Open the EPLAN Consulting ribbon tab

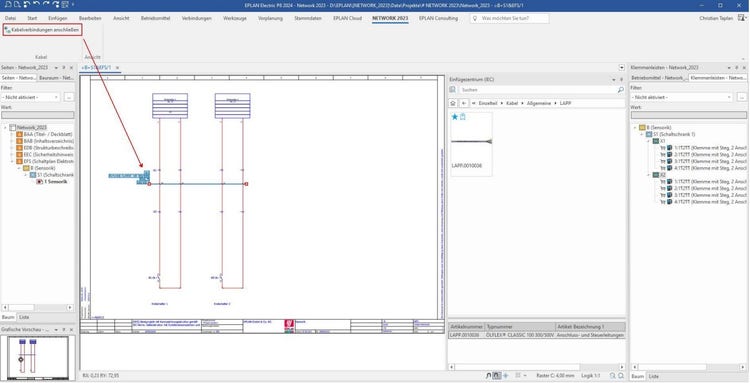[x=438, y=18]
